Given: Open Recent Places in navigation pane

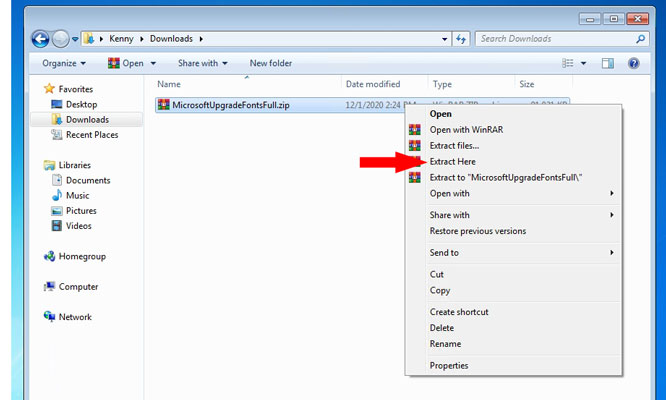Looking at the screenshot, I should 92,135.
